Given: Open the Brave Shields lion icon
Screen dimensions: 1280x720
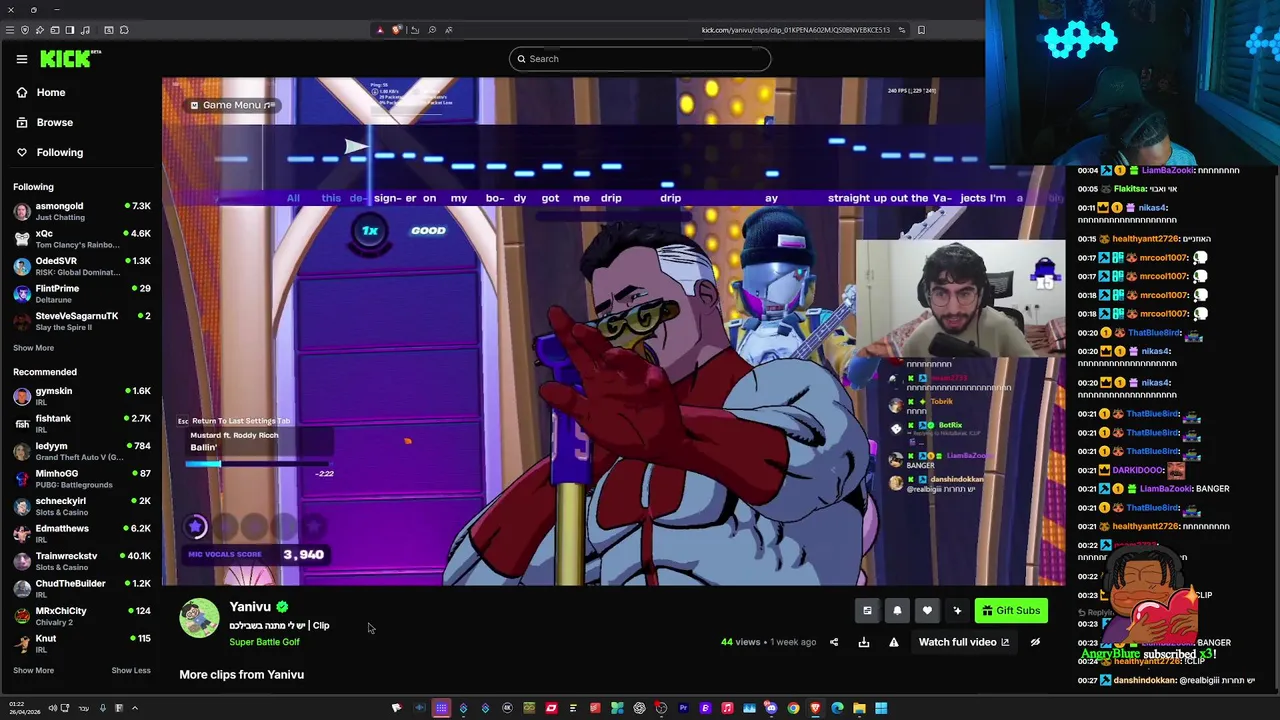Looking at the screenshot, I should pyautogui.click(x=397, y=30).
